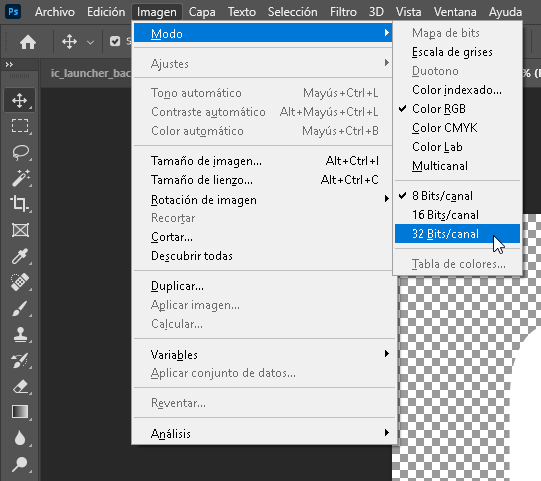541x481 pixels.
Task: Open the Selección menu
Action: pyautogui.click(x=292, y=12)
